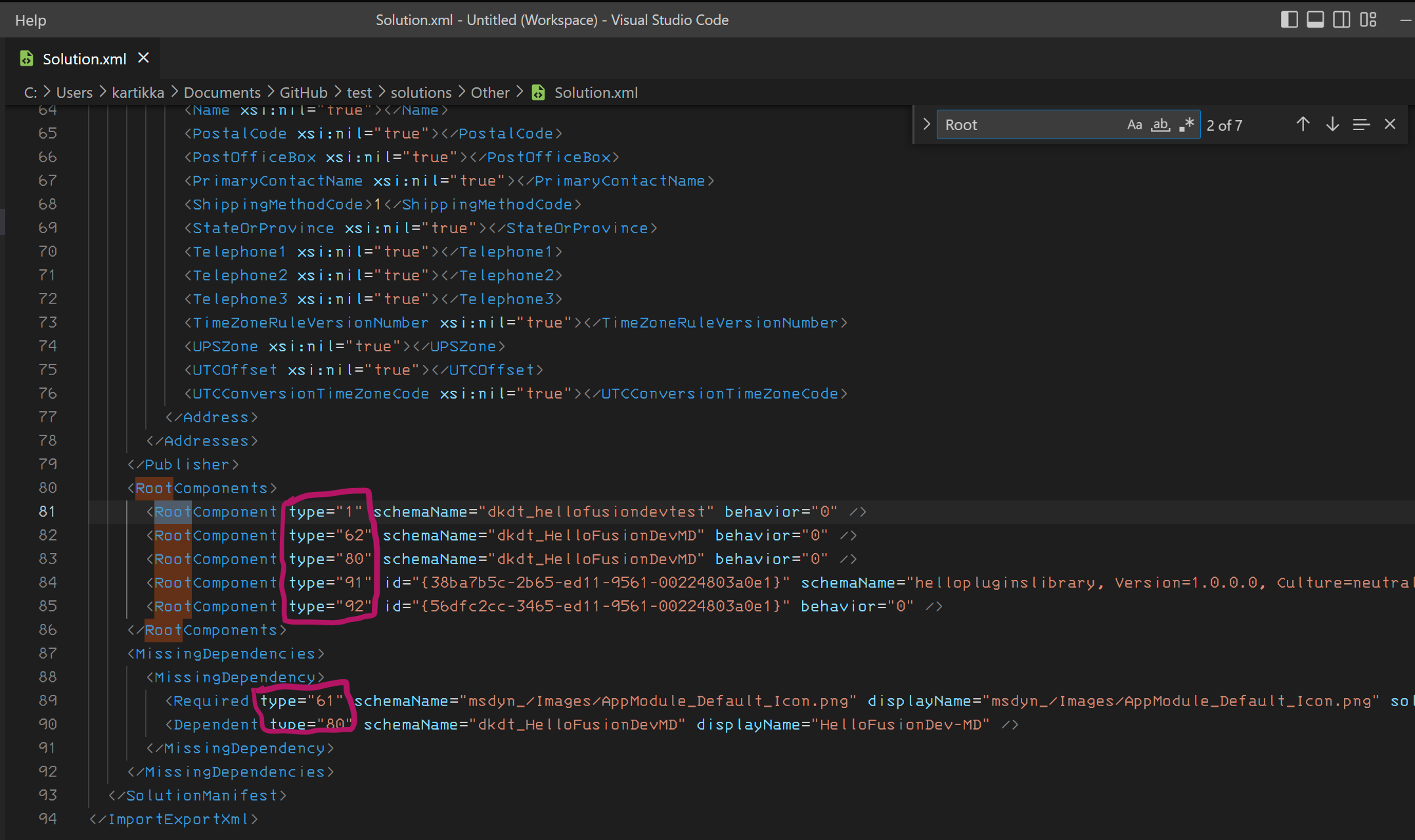This screenshot has width=1415, height=840.
Task: Toggle bottom panel layout icon
Action: point(1315,20)
